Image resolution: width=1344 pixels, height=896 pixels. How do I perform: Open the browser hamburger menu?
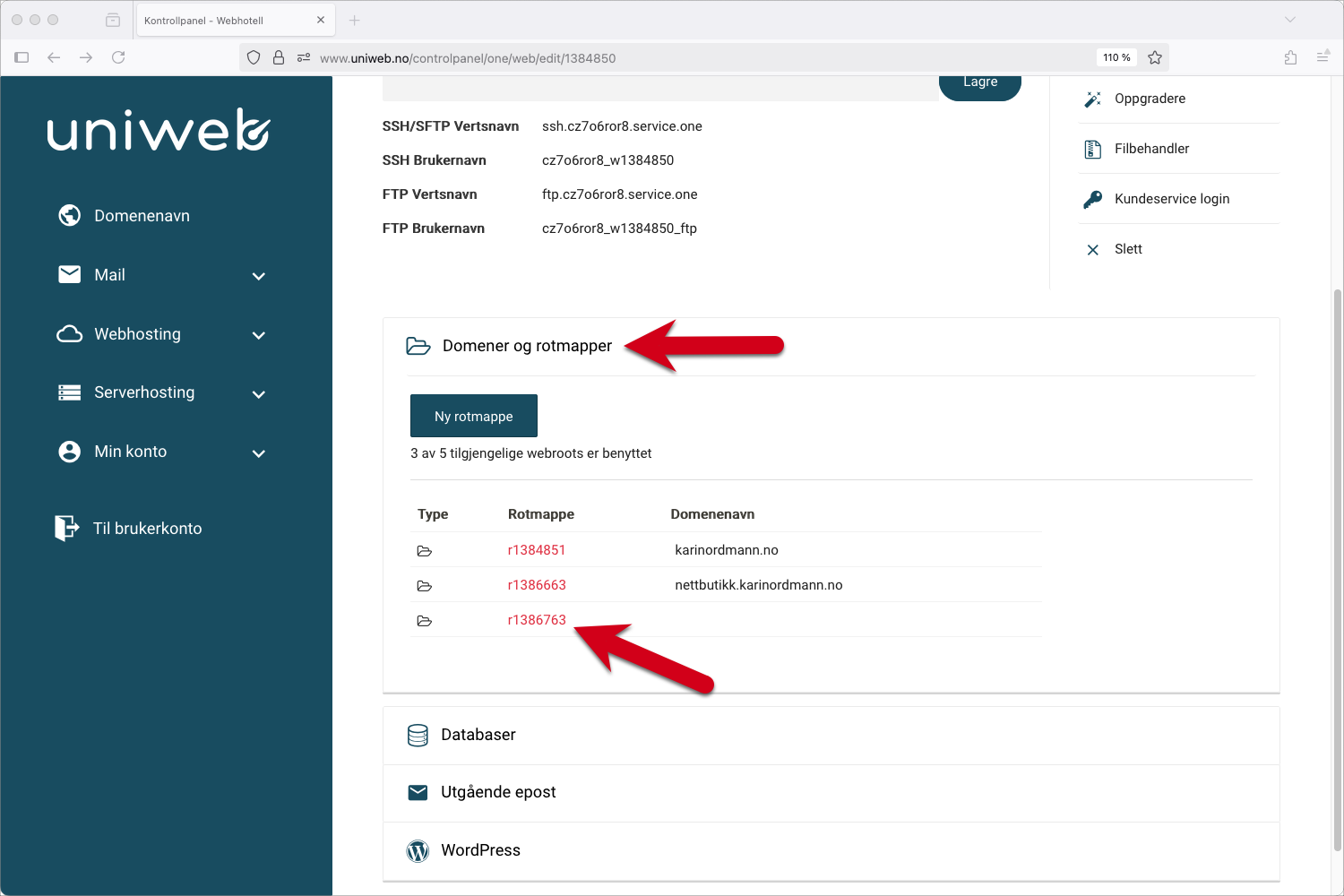[1322, 57]
